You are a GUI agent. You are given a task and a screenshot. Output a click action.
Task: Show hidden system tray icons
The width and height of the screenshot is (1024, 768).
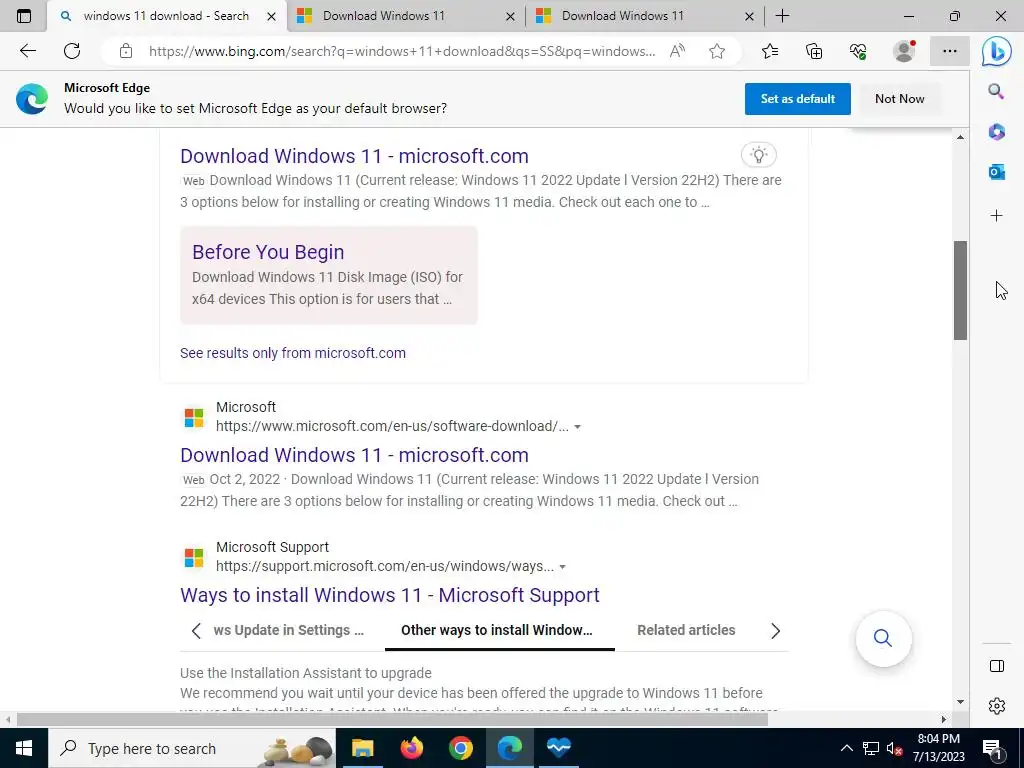coord(846,748)
